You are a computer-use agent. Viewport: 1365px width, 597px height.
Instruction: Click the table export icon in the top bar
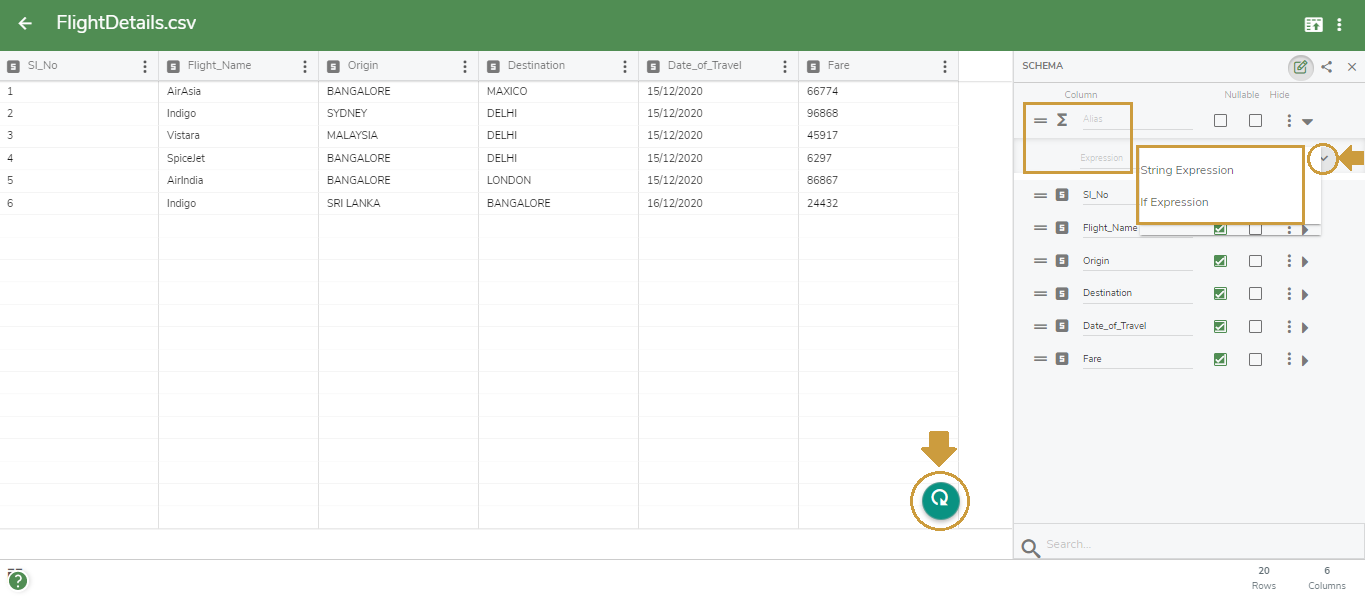[1313, 22]
